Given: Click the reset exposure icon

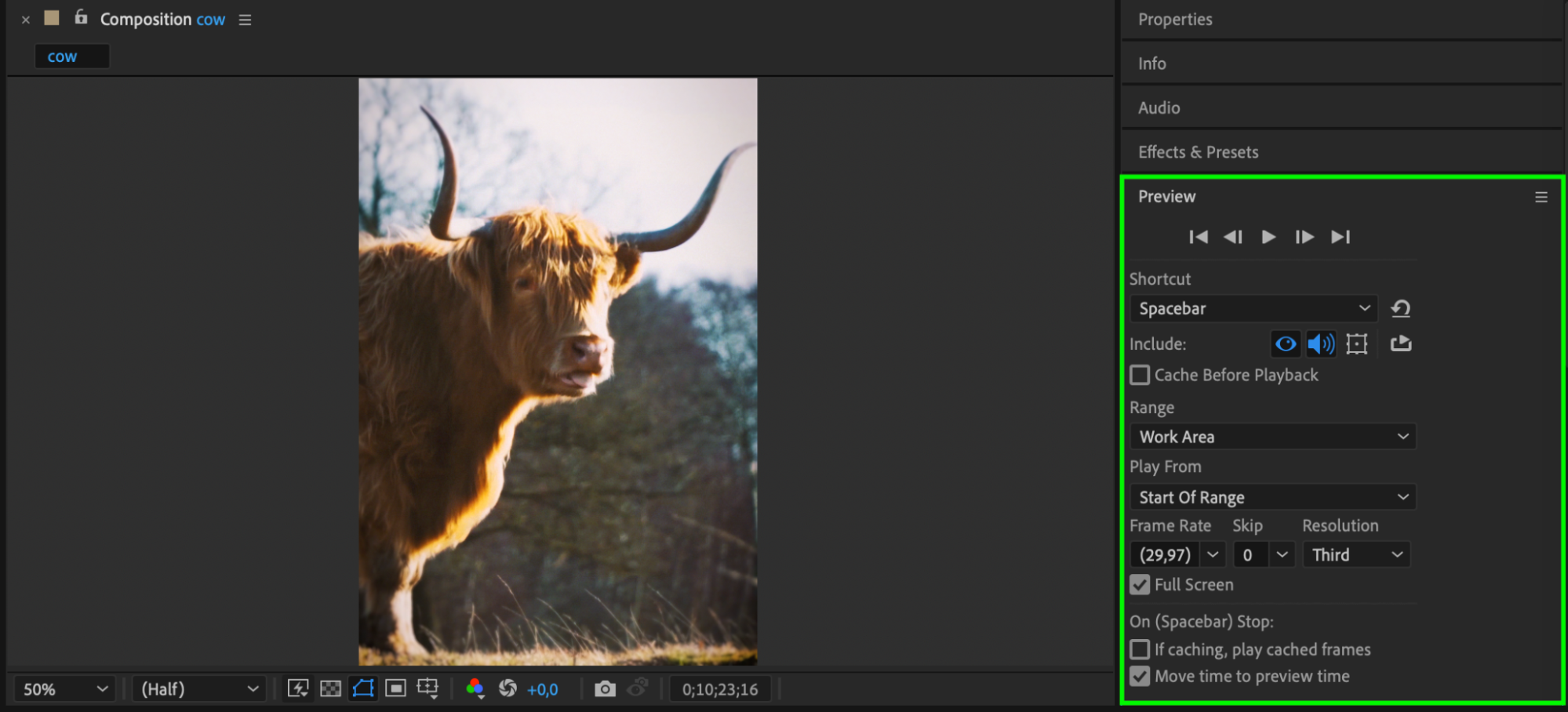Looking at the screenshot, I should [x=508, y=688].
